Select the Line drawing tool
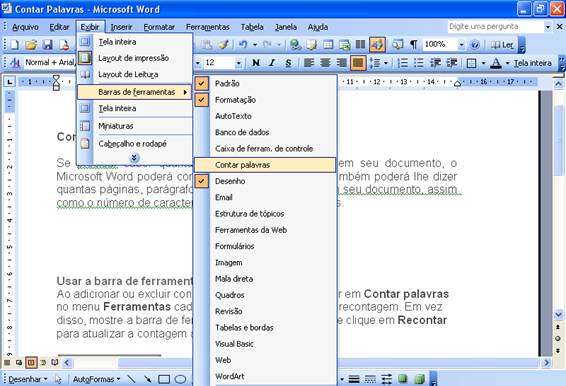Viewport: 566px width, 386px height. (x=131, y=379)
